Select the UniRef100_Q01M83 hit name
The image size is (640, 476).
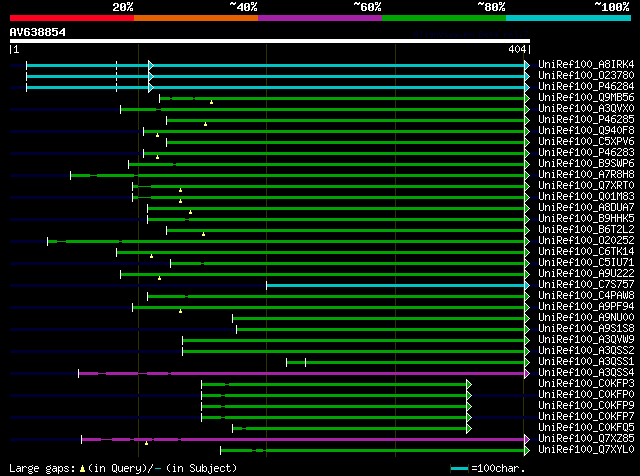pos(586,197)
